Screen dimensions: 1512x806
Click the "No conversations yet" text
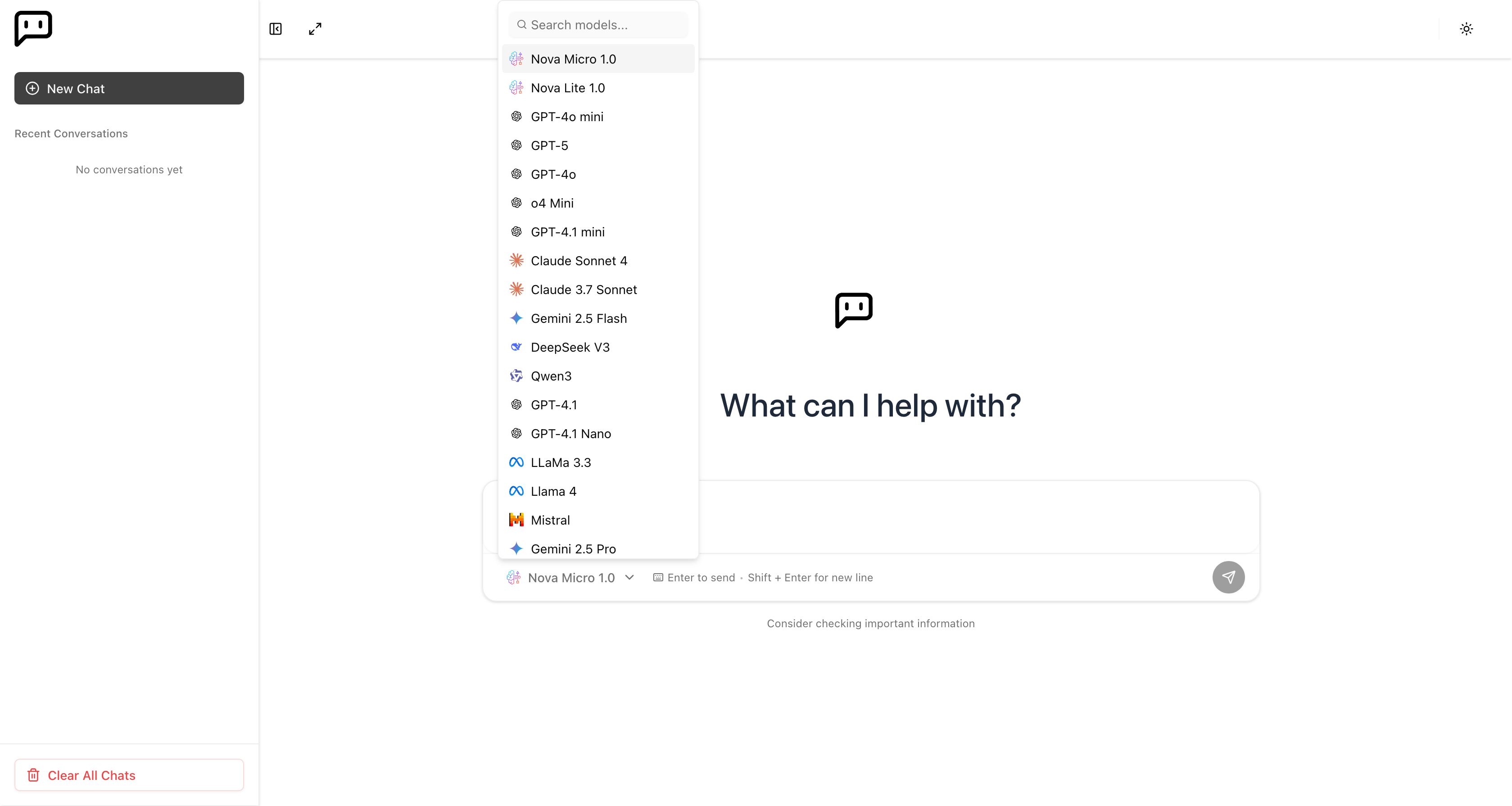[x=129, y=170]
